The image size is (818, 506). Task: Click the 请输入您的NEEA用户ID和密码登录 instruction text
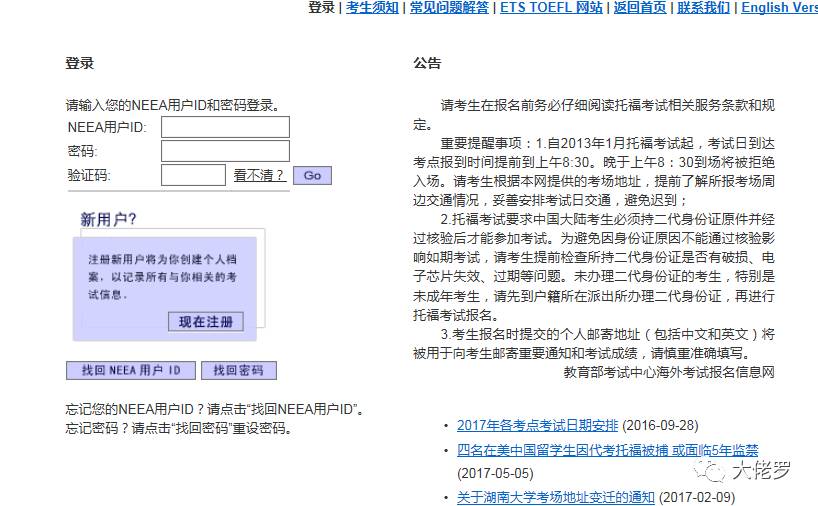(173, 105)
